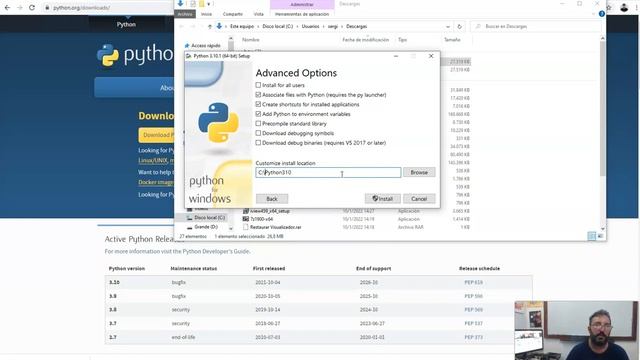Open the Linux/UNIX download link
640x360 pixels.
pos(153,161)
